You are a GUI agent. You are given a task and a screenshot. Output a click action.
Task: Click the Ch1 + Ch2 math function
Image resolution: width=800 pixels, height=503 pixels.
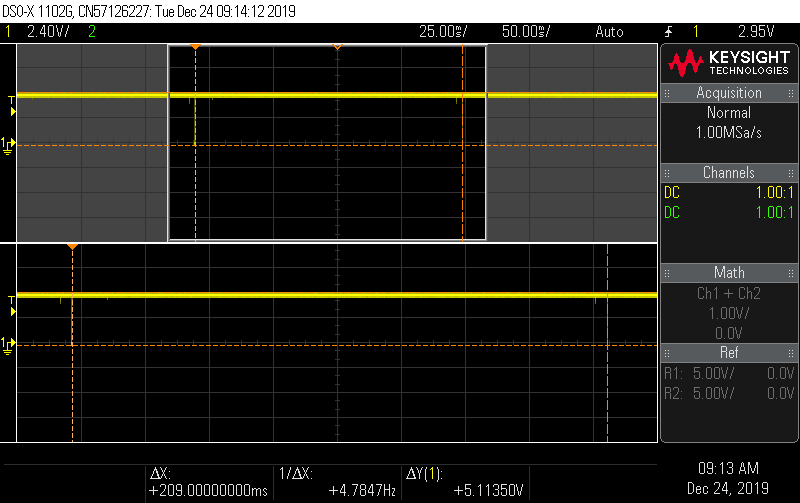[729, 293]
